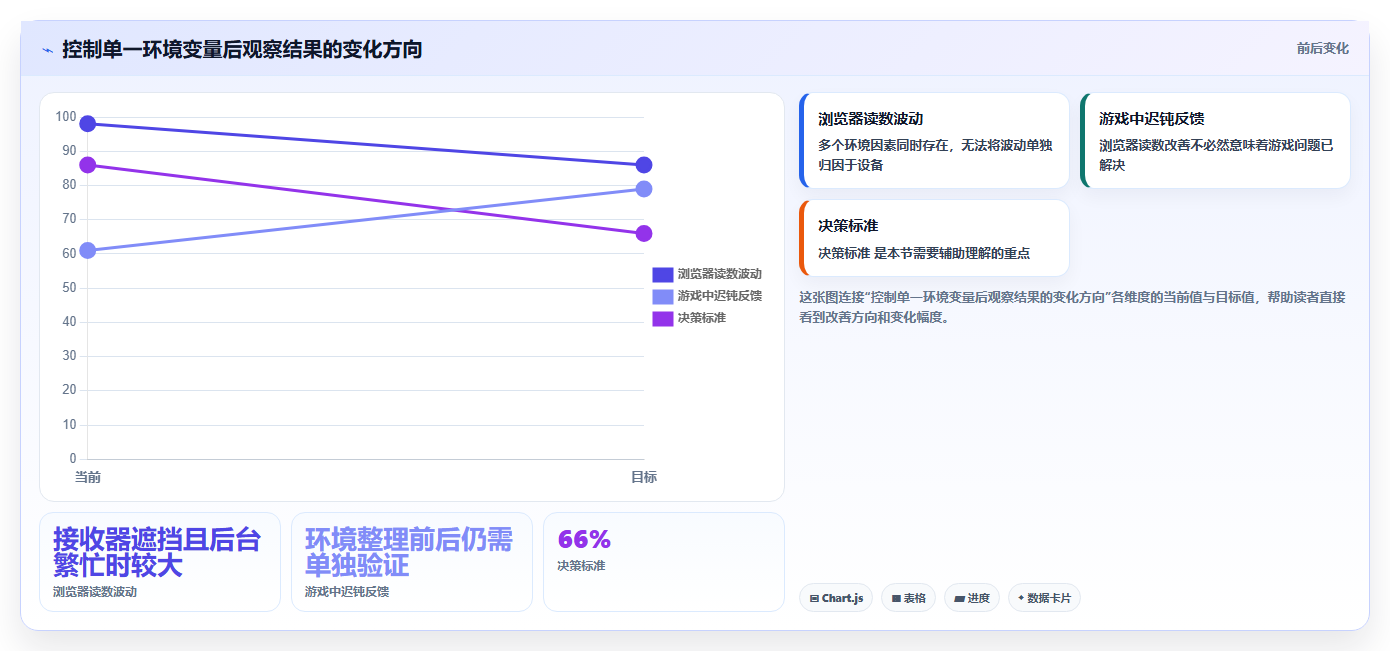Image resolution: width=1390 pixels, height=651 pixels.
Task: Click legend label 游戏中迟钝反馈
Action: pos(720,296)
